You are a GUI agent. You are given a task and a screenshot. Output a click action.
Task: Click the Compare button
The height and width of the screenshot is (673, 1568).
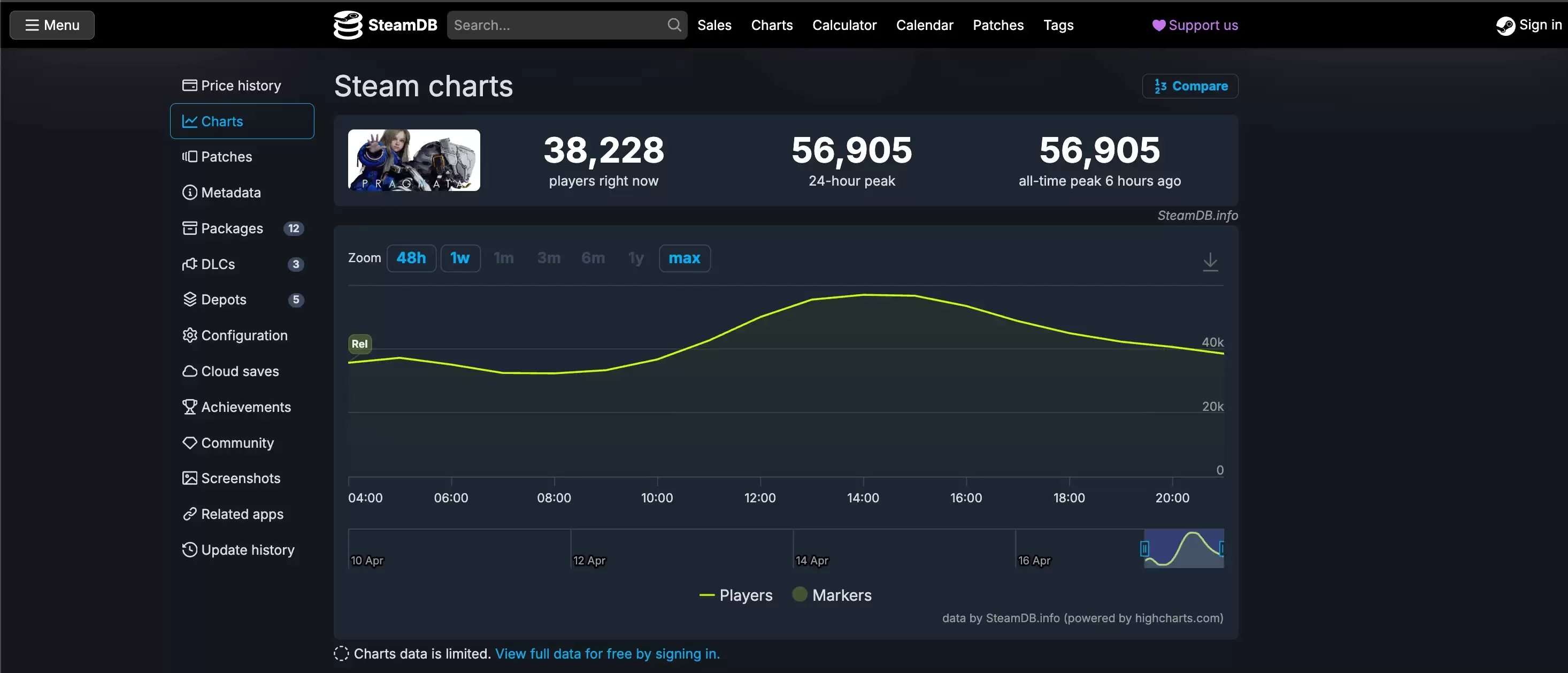(1190, 86)
